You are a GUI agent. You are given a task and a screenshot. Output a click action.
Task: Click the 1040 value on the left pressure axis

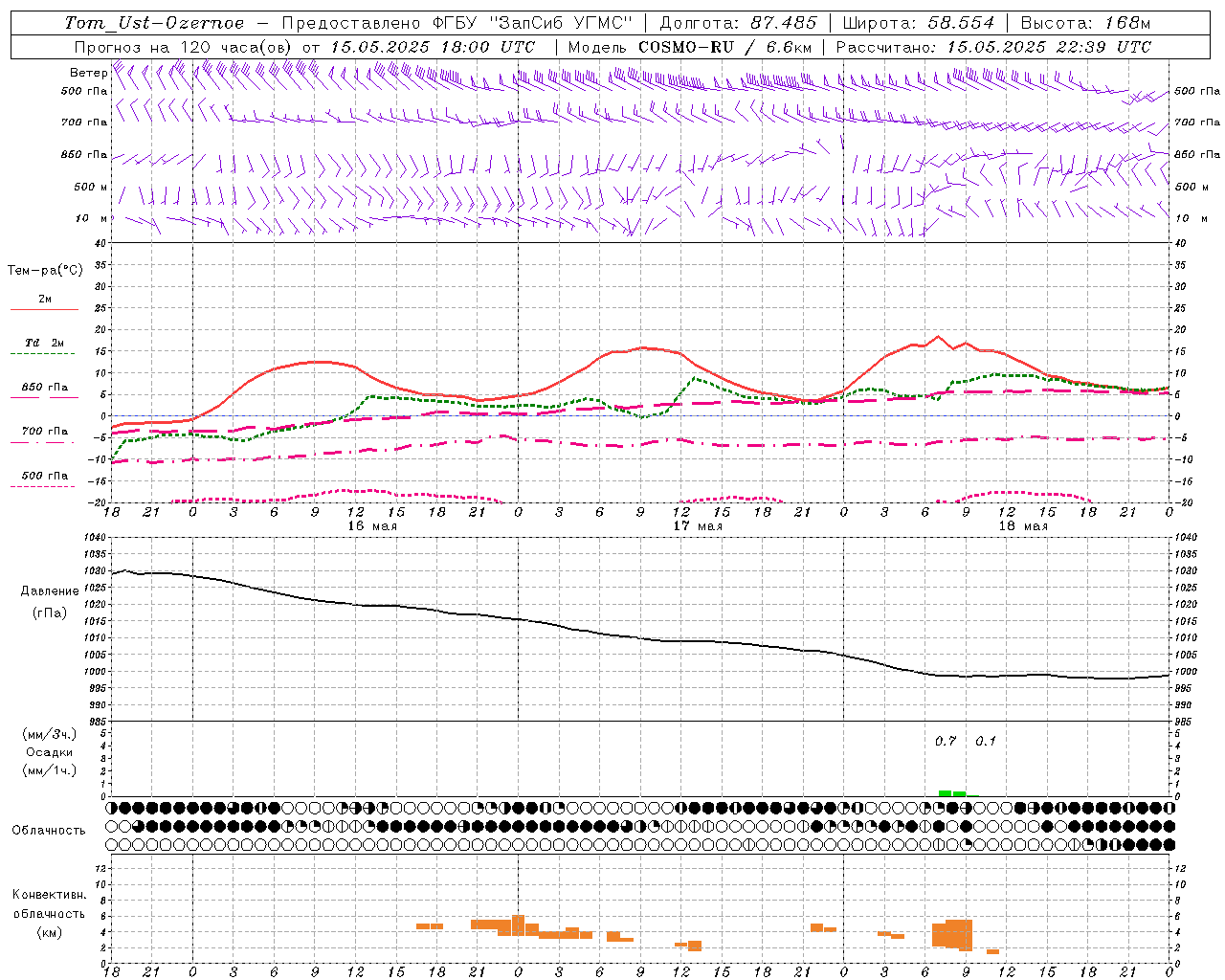(x=96, y=538)
